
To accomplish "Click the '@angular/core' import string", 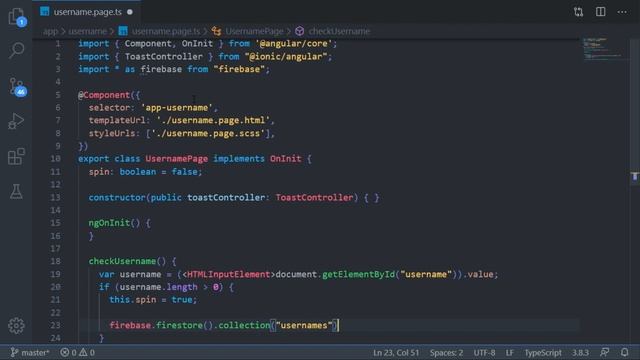I will 293,43.
